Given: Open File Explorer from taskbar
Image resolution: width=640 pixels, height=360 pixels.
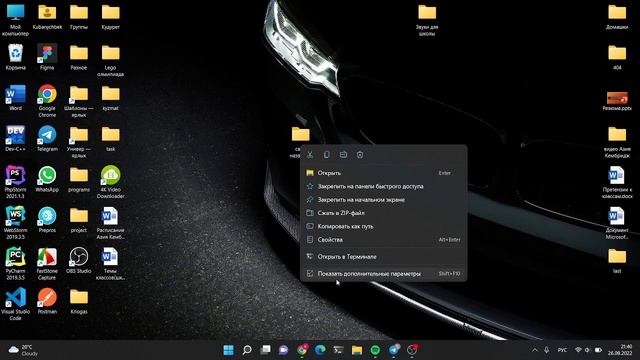Looking at the screenshot, I should [x=357, y=350].
